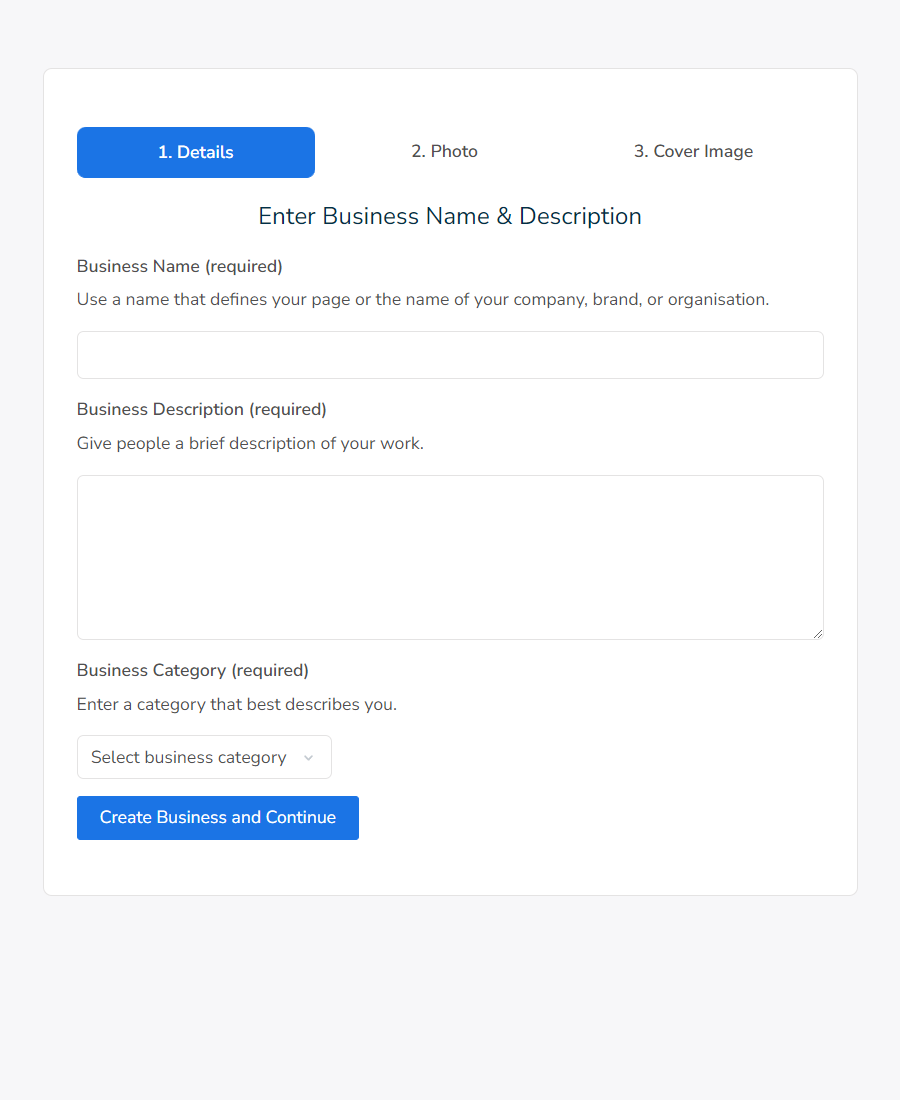Open the Select business category dropdown
The image size is (900, 1100).
point(204,757)
